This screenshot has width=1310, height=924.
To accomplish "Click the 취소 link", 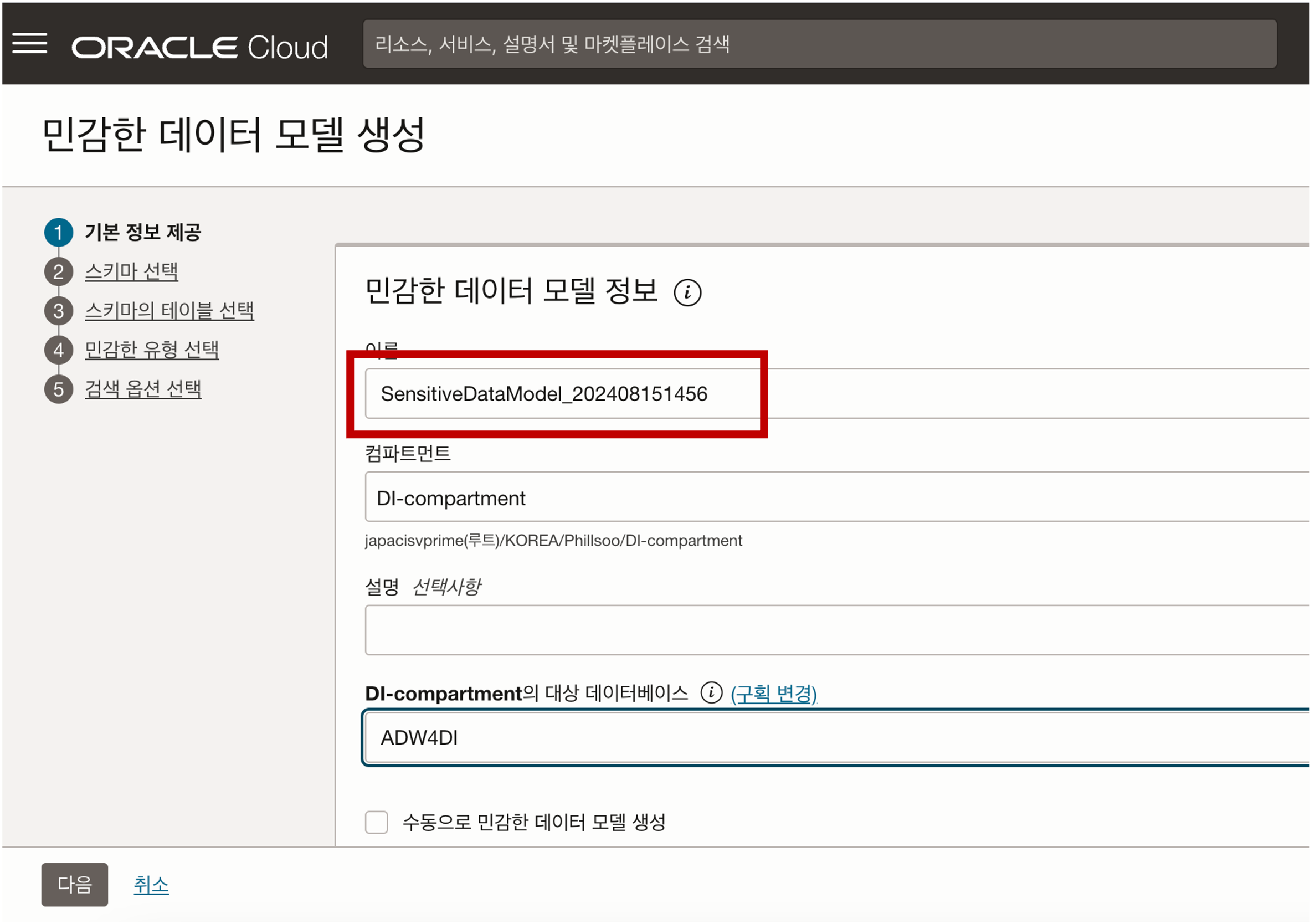I will (151, 885).
